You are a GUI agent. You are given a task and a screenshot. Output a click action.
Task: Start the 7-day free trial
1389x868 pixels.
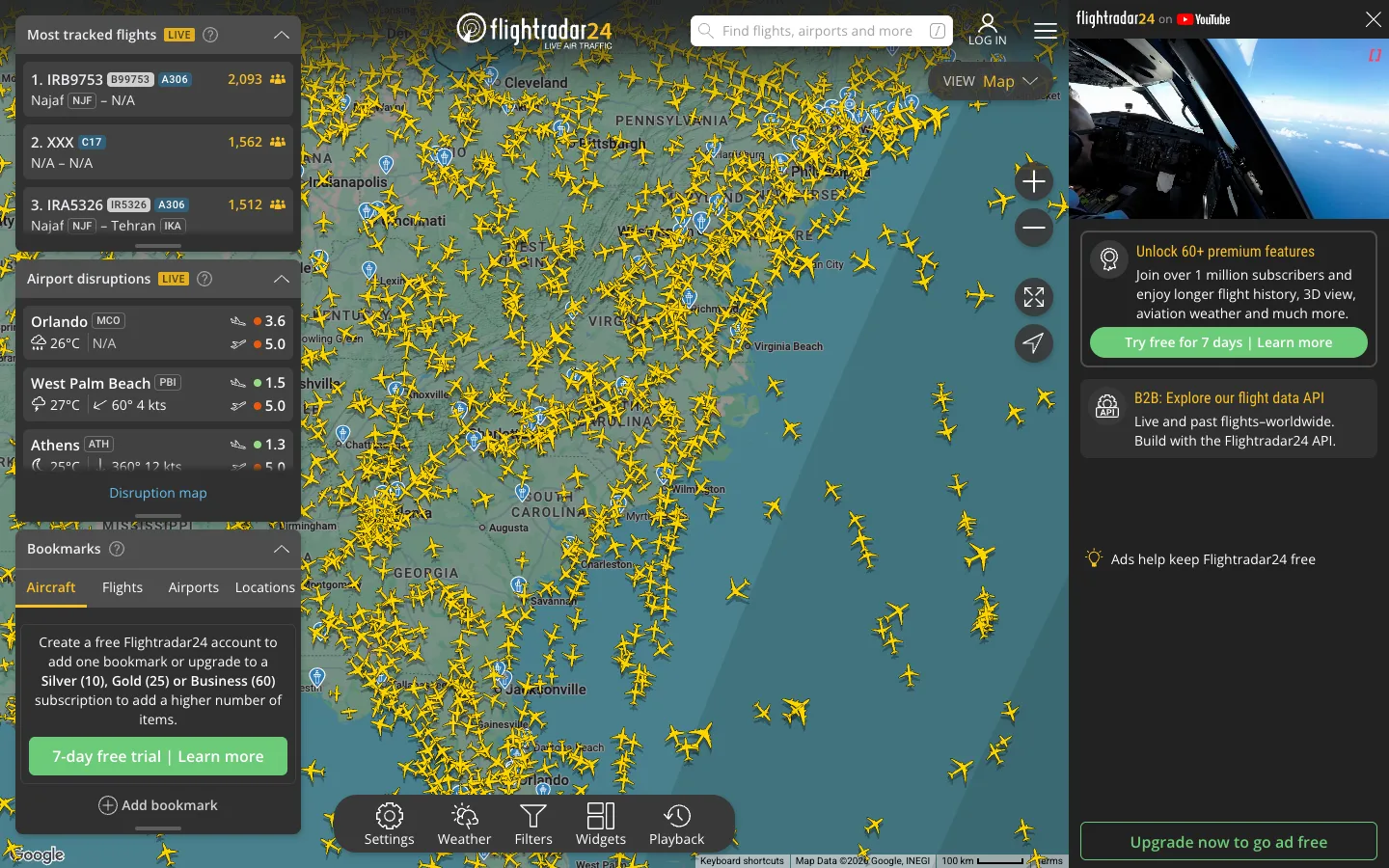[158, 756]
